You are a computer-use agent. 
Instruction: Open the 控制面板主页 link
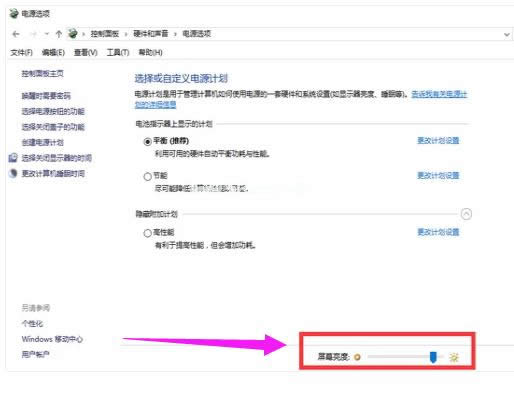click(43, 73)
